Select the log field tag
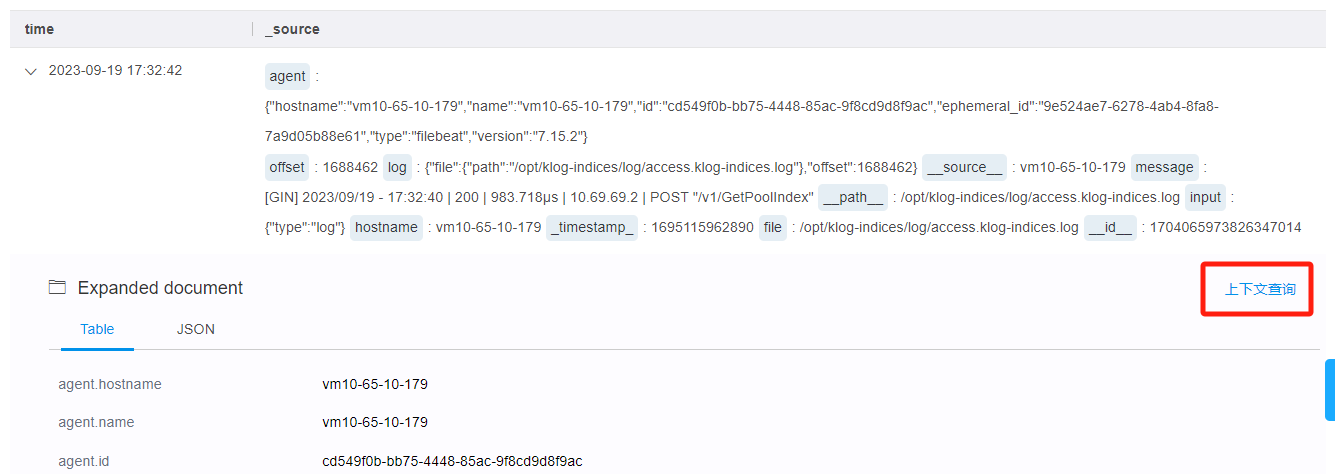 (x=398, y=167)
